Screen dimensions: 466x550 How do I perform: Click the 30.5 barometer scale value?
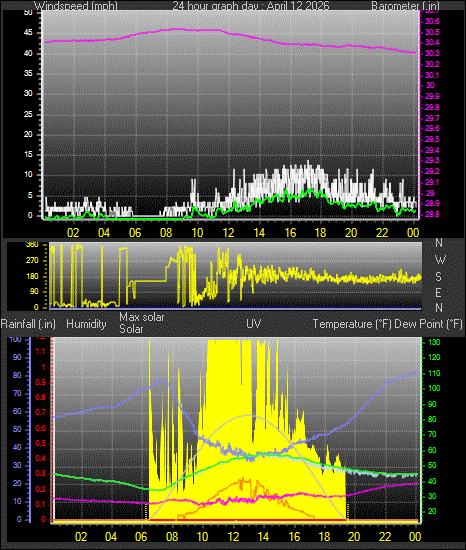pyautogui.click(x=432, y=32)
